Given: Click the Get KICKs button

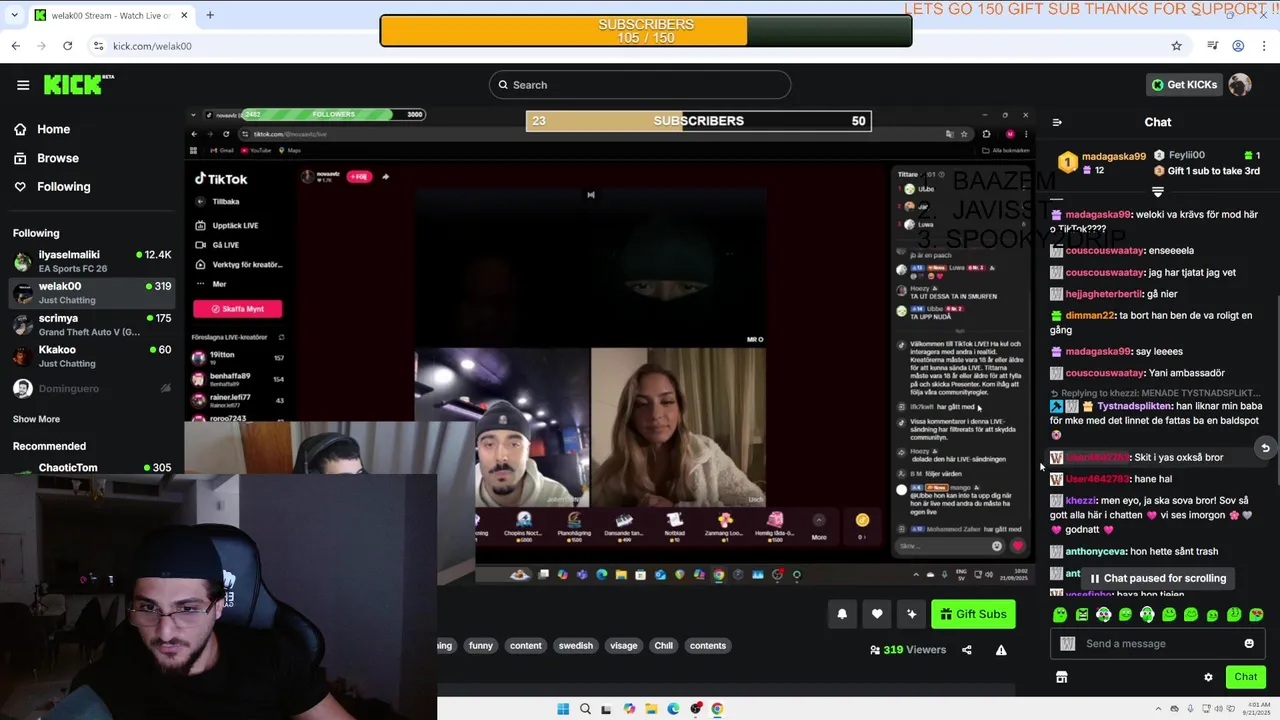Looking at the screenshot, I should pyautogui.click(x=1184, y=85).
